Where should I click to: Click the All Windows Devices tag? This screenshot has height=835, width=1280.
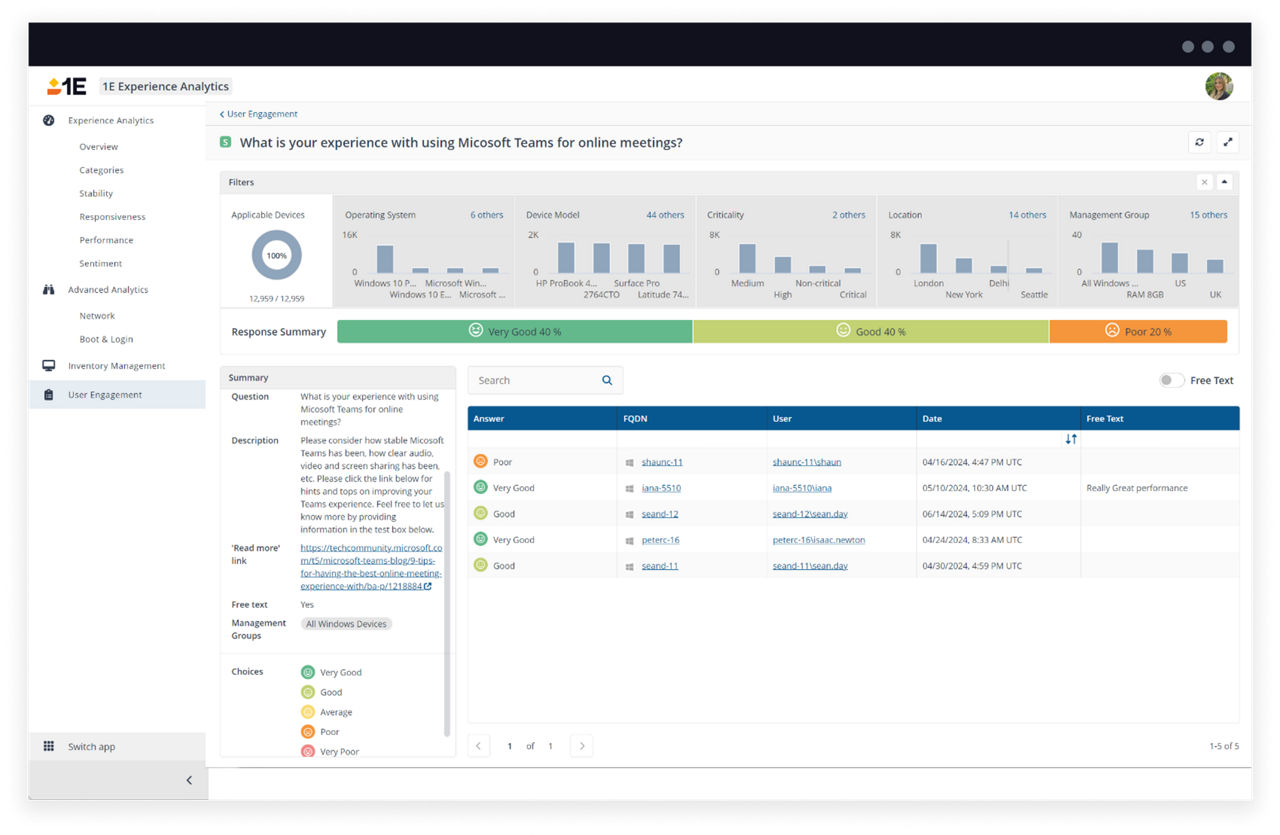(x=346, y=624)
